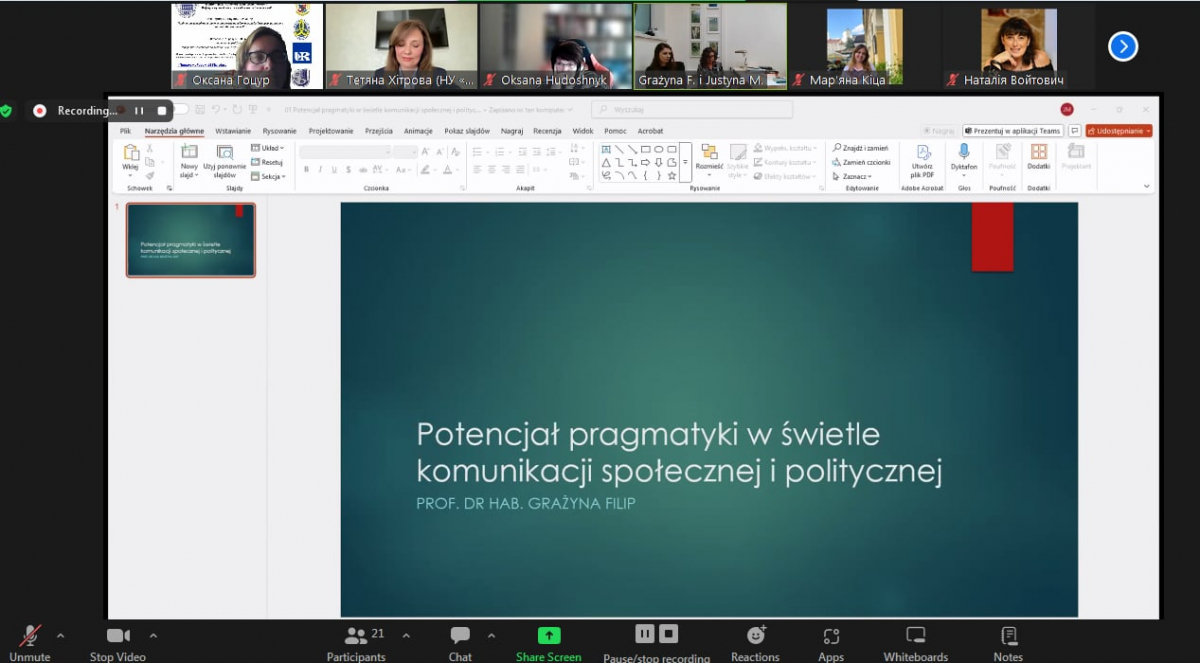The image size is (1200, 663).
Task: Pause the recording in bottom toolbar
Action: click(645, 633)
